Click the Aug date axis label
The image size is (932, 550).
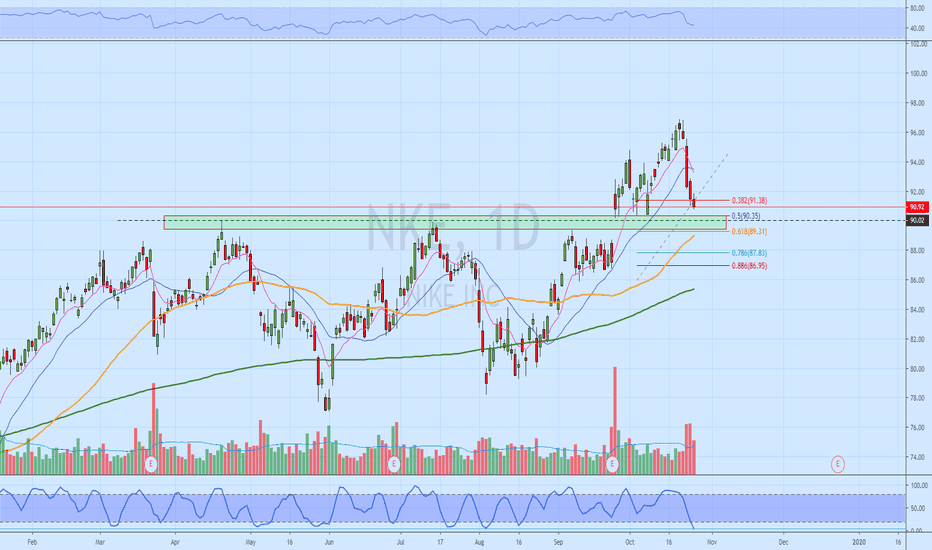pos(480,542)
